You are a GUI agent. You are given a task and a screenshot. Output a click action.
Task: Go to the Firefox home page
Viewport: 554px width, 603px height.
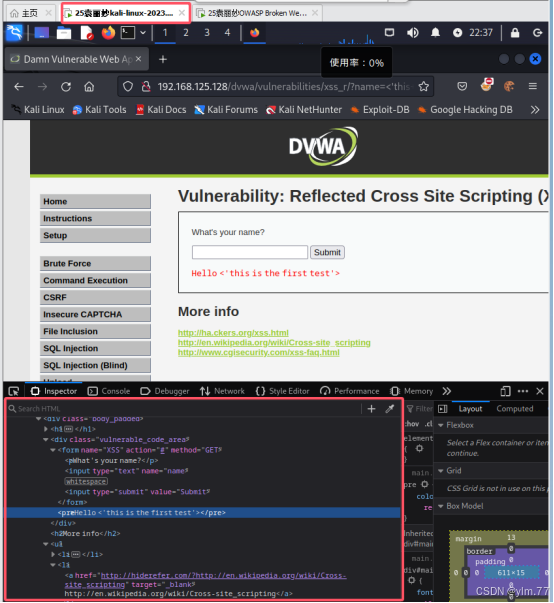tap(89, 87)
